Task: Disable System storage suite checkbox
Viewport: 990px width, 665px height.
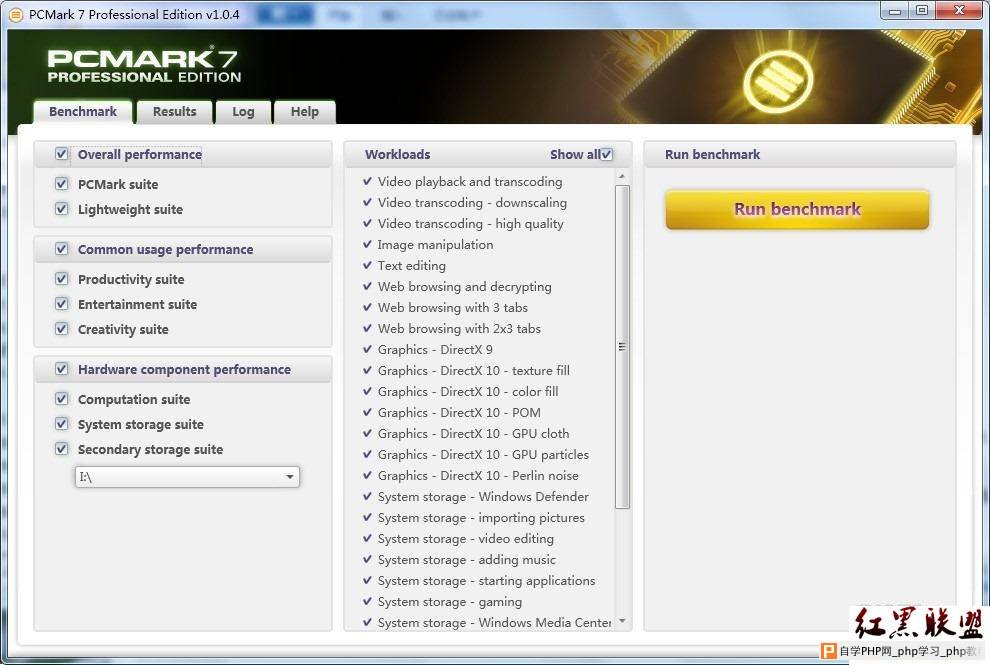Action: [x=61, y=424]
